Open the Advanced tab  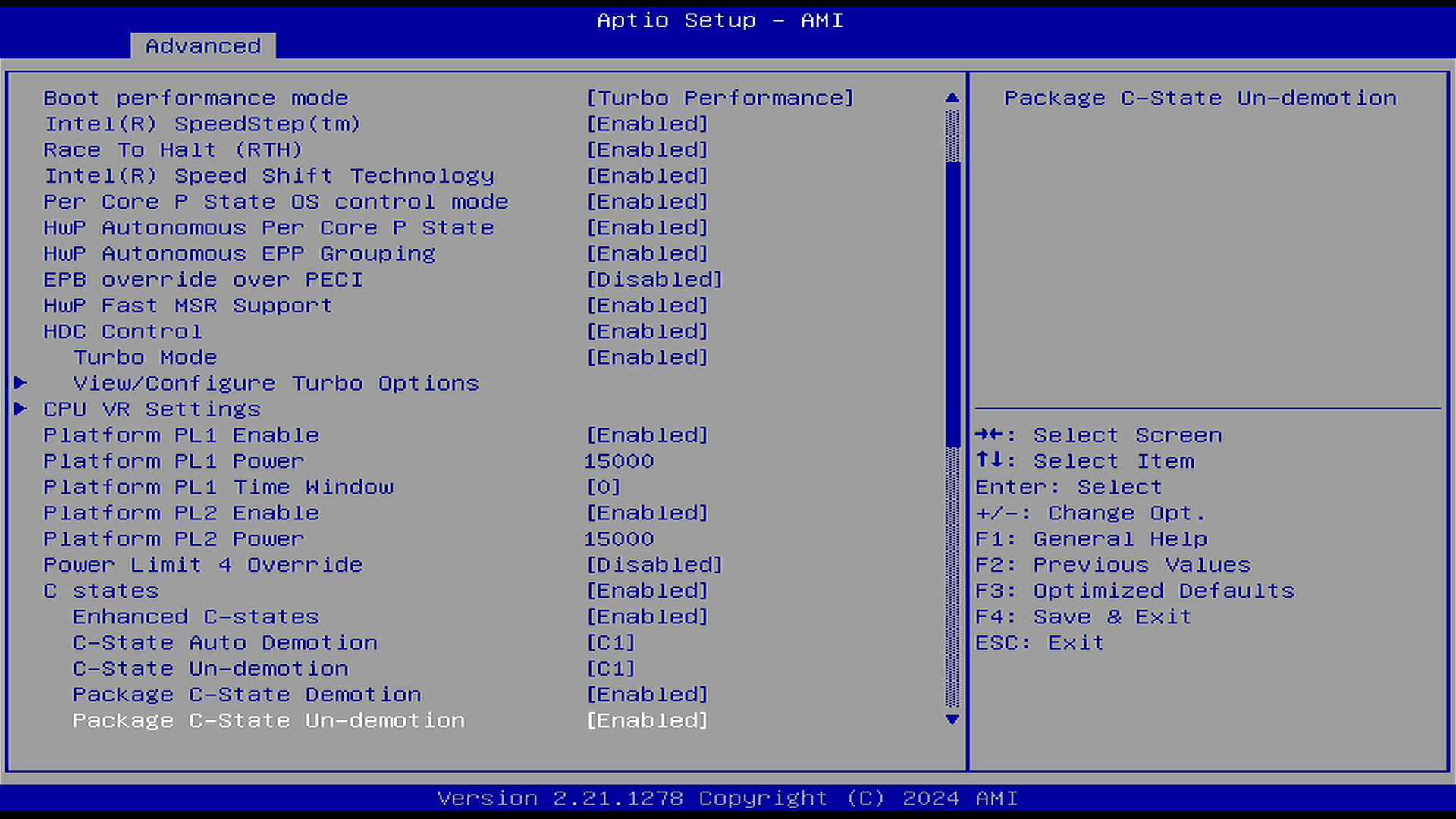pos(202,46)
